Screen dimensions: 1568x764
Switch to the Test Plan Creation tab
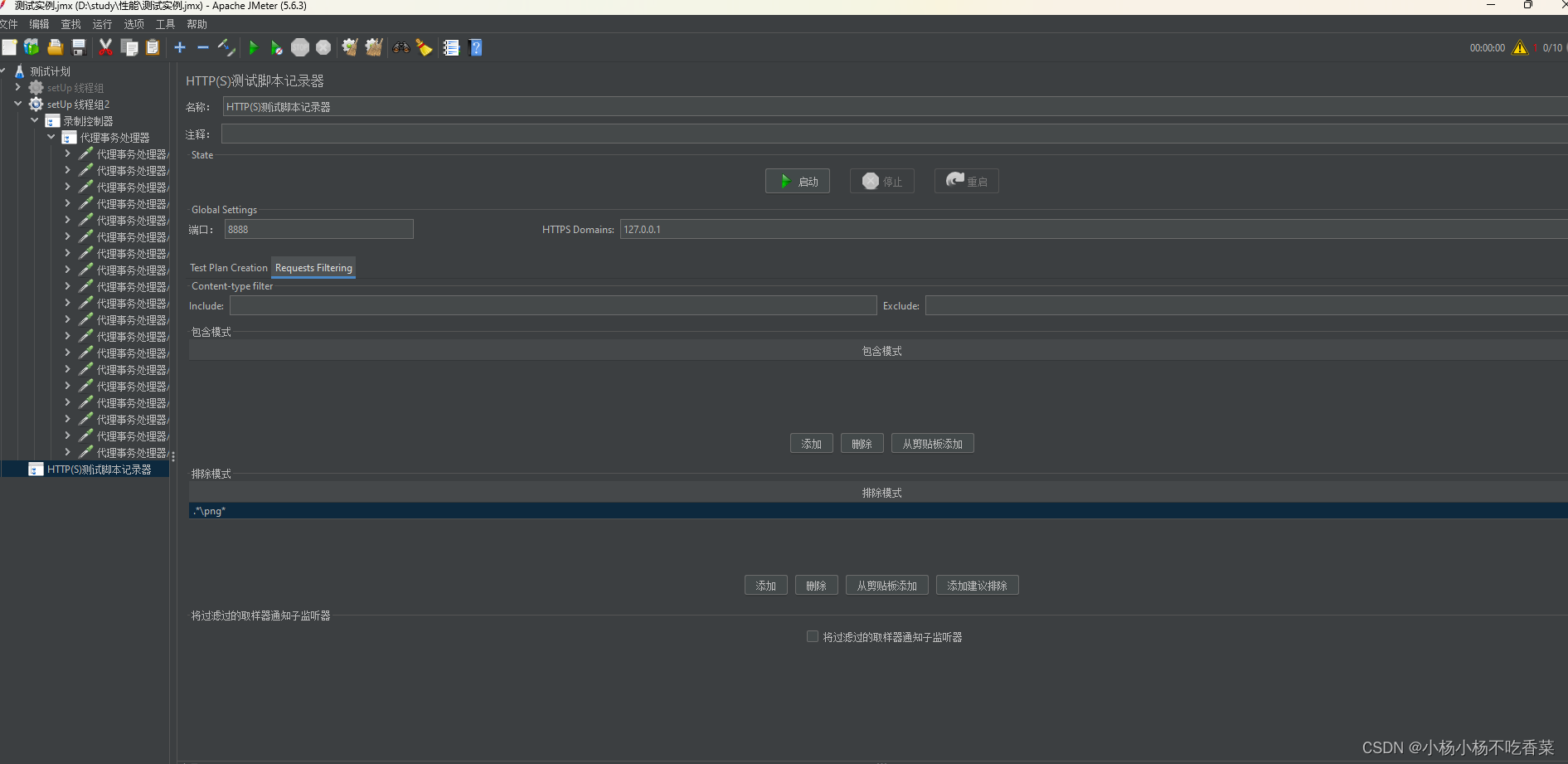pos(229,268)
